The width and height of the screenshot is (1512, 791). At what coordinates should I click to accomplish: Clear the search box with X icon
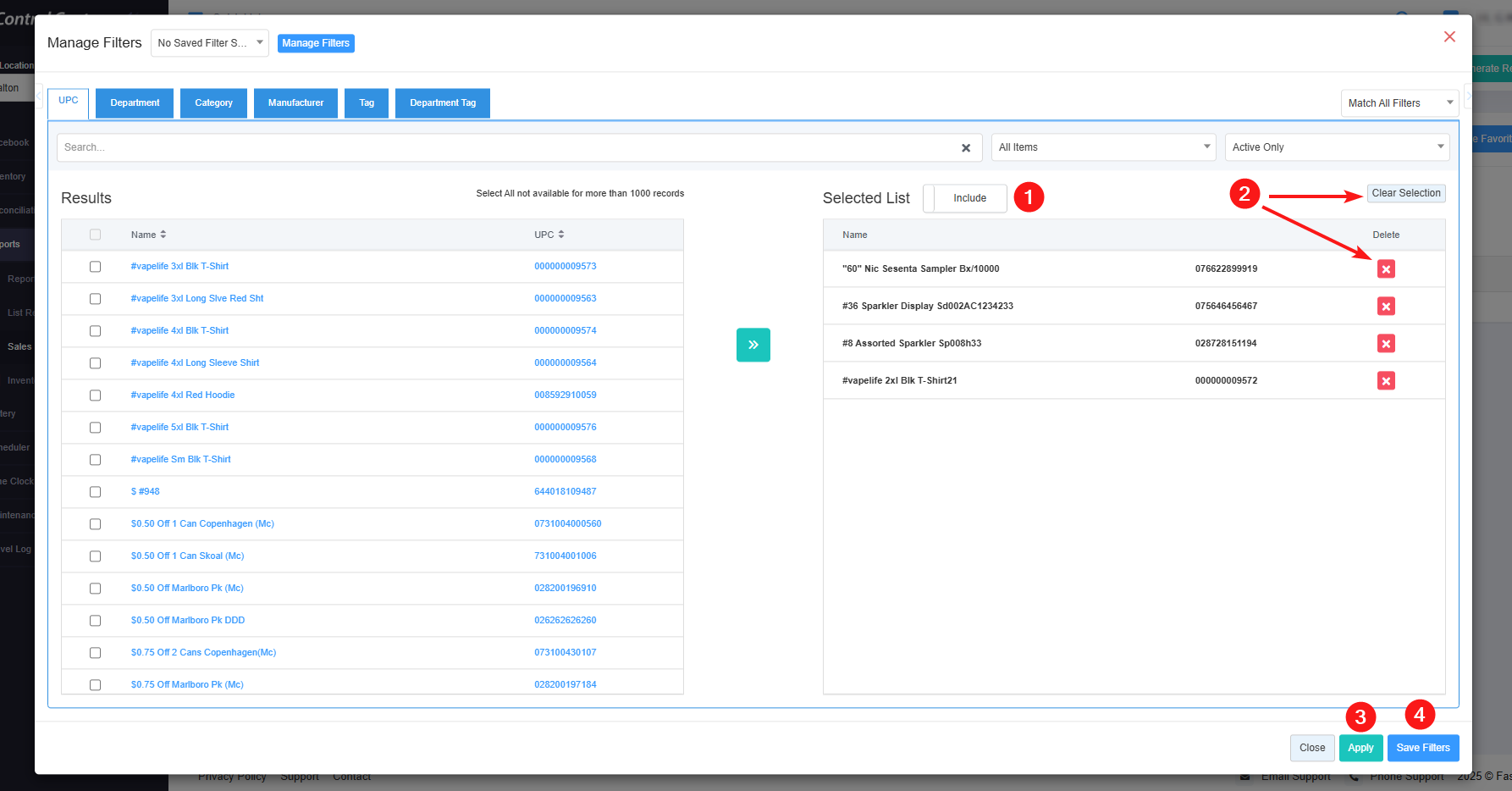(965, 148)
